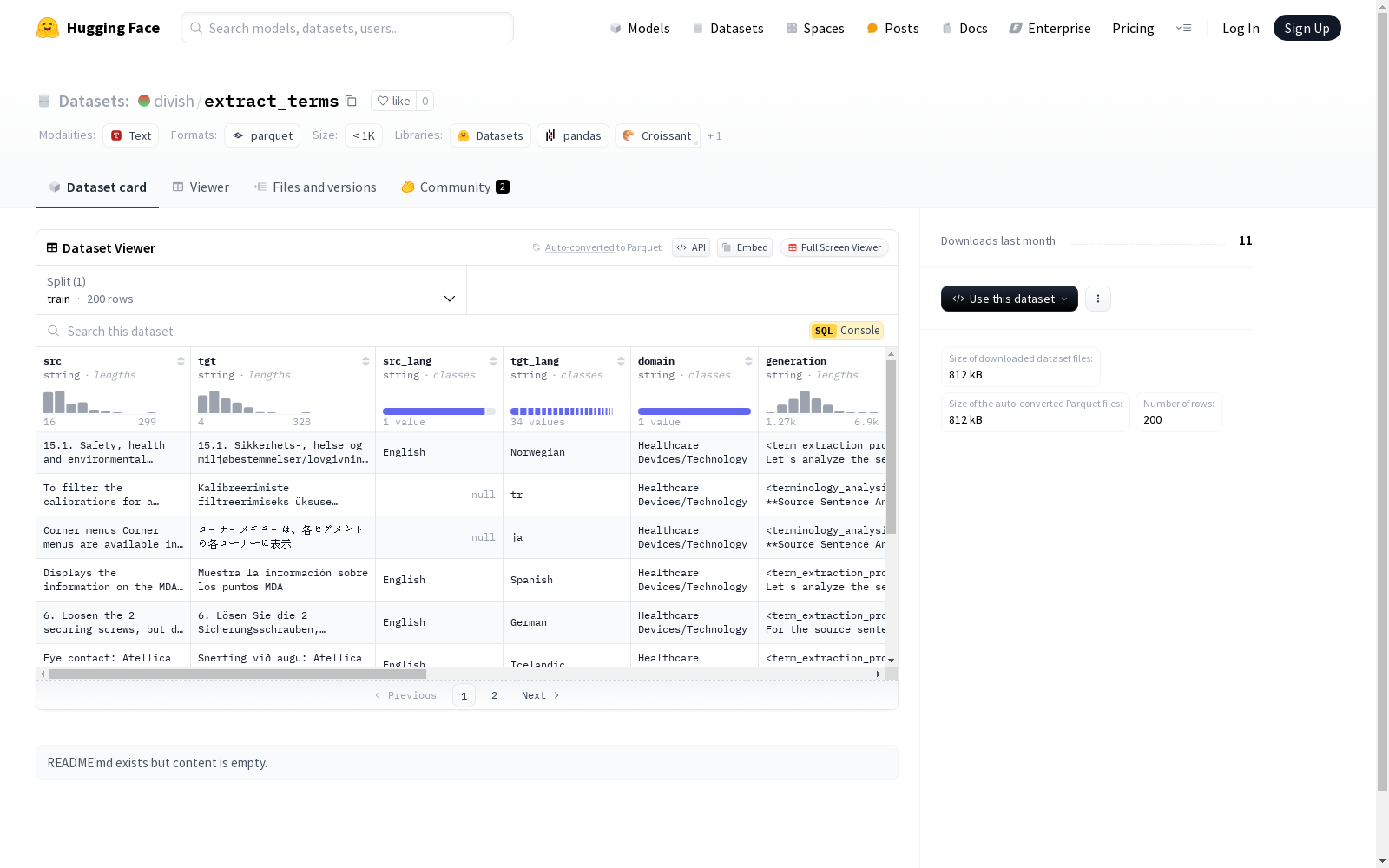Open the divish profile link
Viewport: 1389px width, 868px height.
174,101
